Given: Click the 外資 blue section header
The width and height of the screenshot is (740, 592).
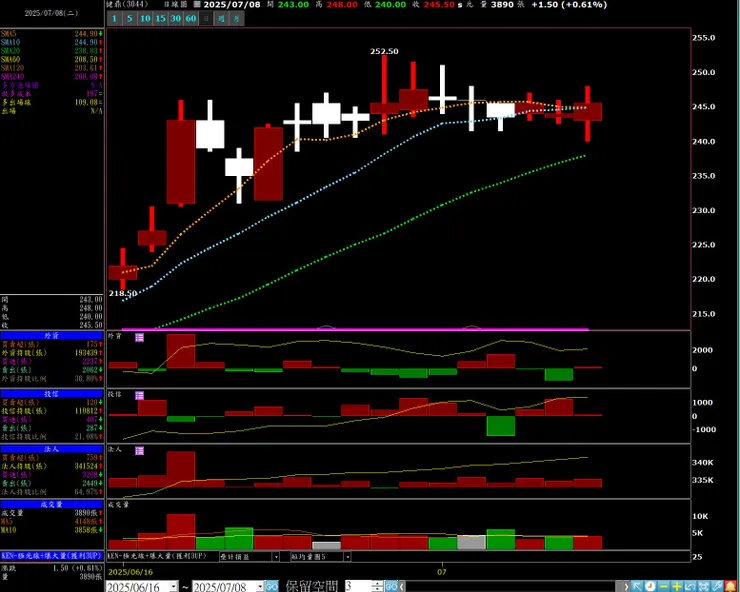Looking at the screenshot, I should pos(51,336).
